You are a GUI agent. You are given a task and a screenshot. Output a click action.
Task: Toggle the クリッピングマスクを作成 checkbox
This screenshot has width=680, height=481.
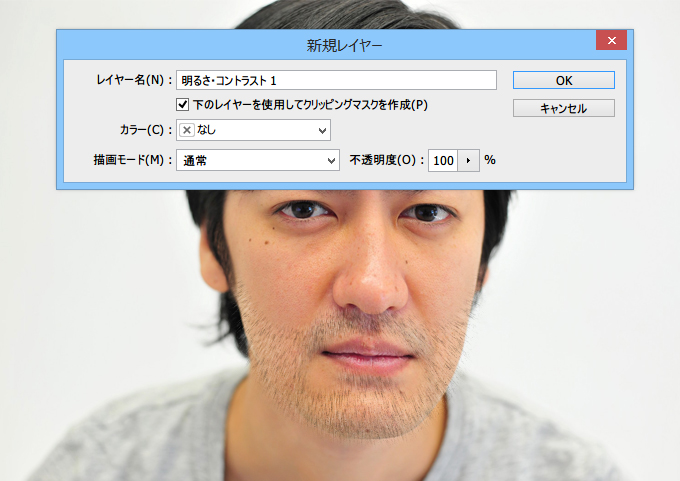point(182,105)
